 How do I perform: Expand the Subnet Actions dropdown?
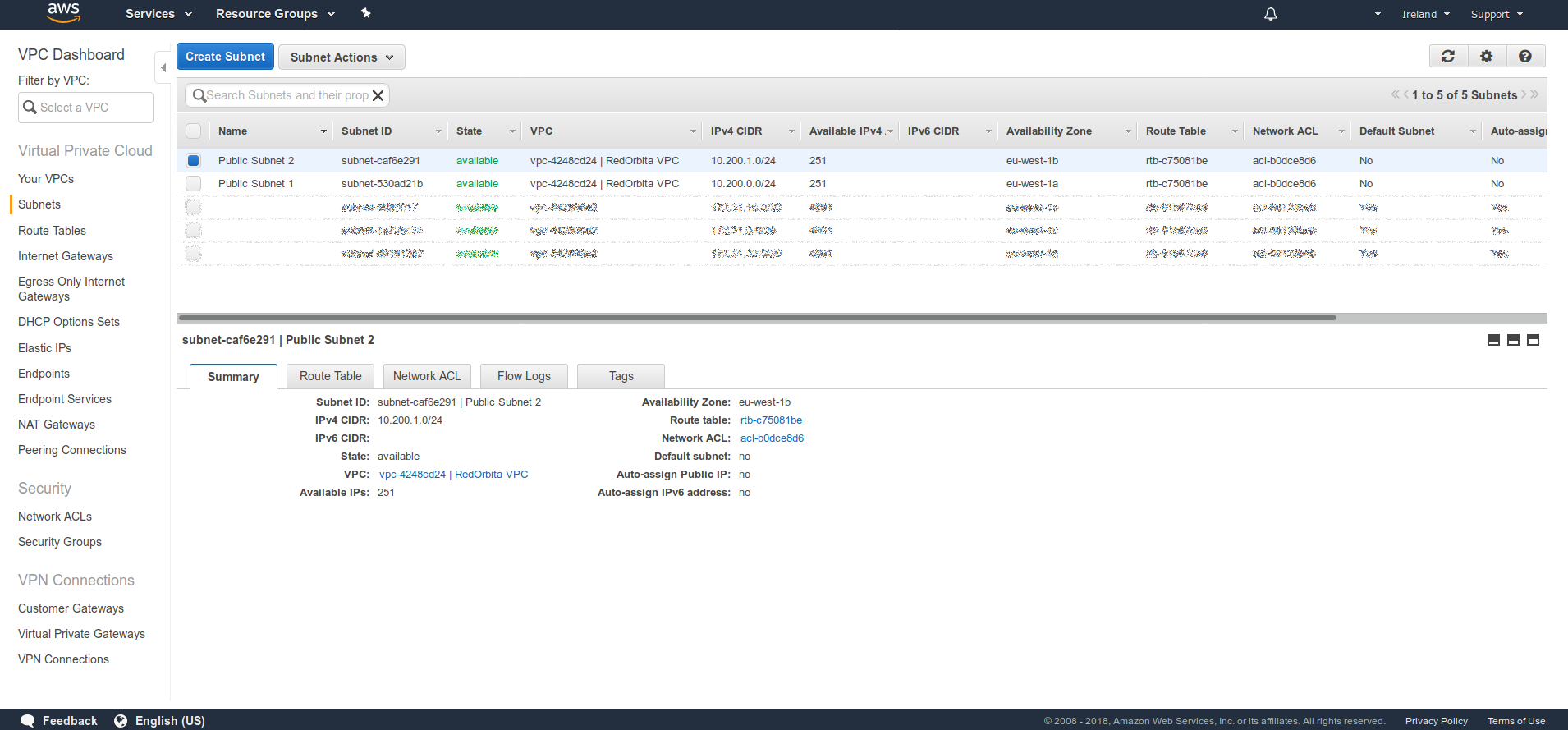click(342, 57)
